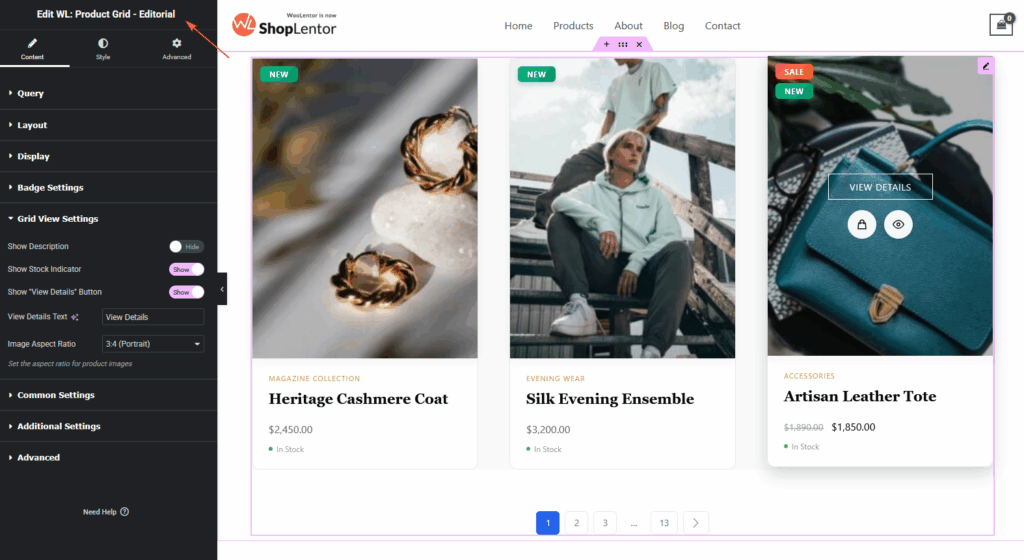Click the Heritage Cashmere Coat title
This screenshot has height=560, width=1024.
click(358, 399)
